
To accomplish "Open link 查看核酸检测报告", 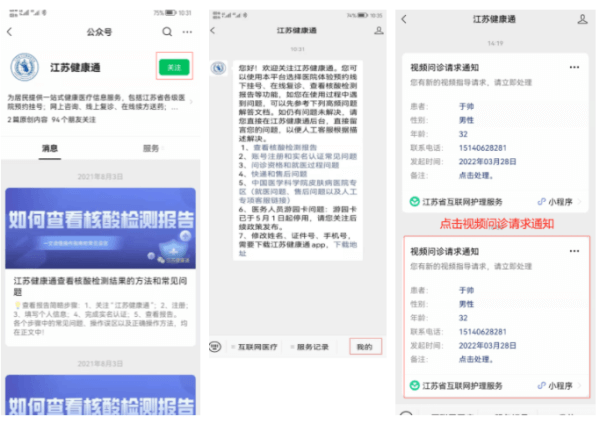I will 285,148.
